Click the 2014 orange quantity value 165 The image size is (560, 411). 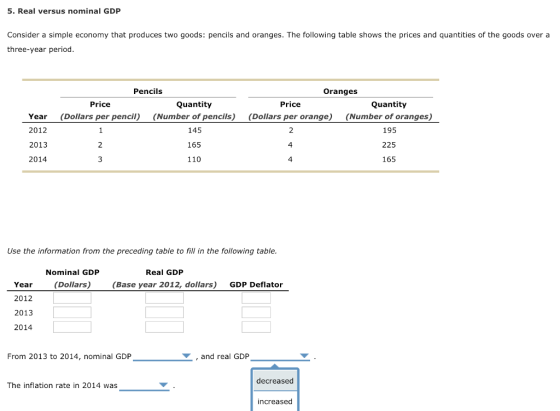pos(389,159)
